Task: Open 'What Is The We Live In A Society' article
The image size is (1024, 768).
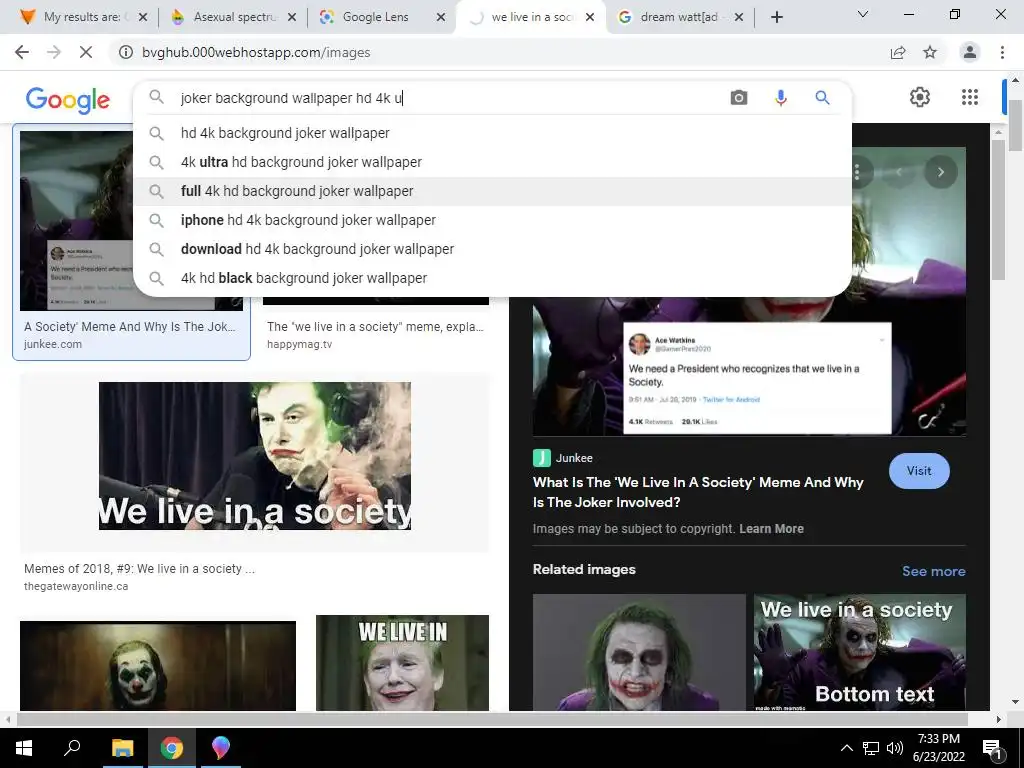Action: (698, 492)
